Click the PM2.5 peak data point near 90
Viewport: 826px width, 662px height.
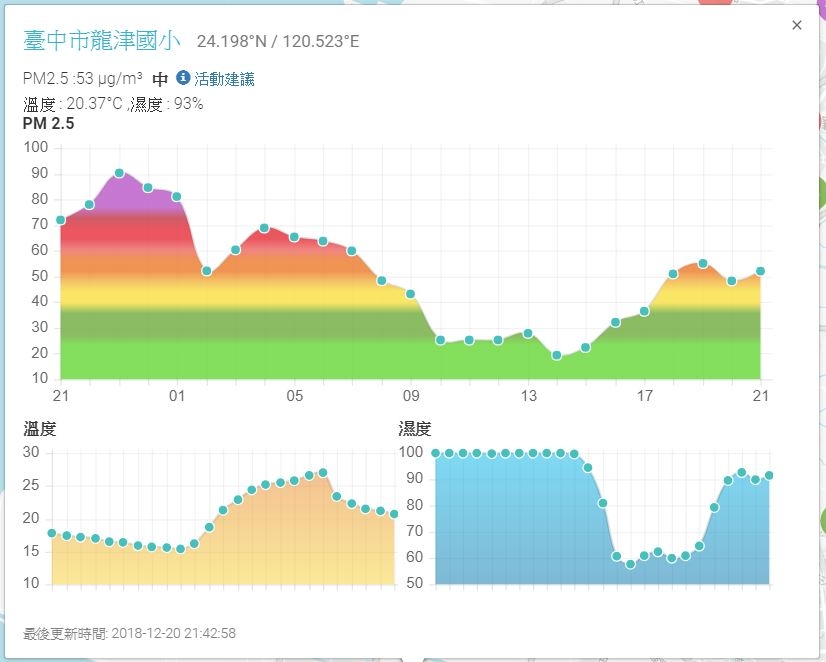click(119, 173)
